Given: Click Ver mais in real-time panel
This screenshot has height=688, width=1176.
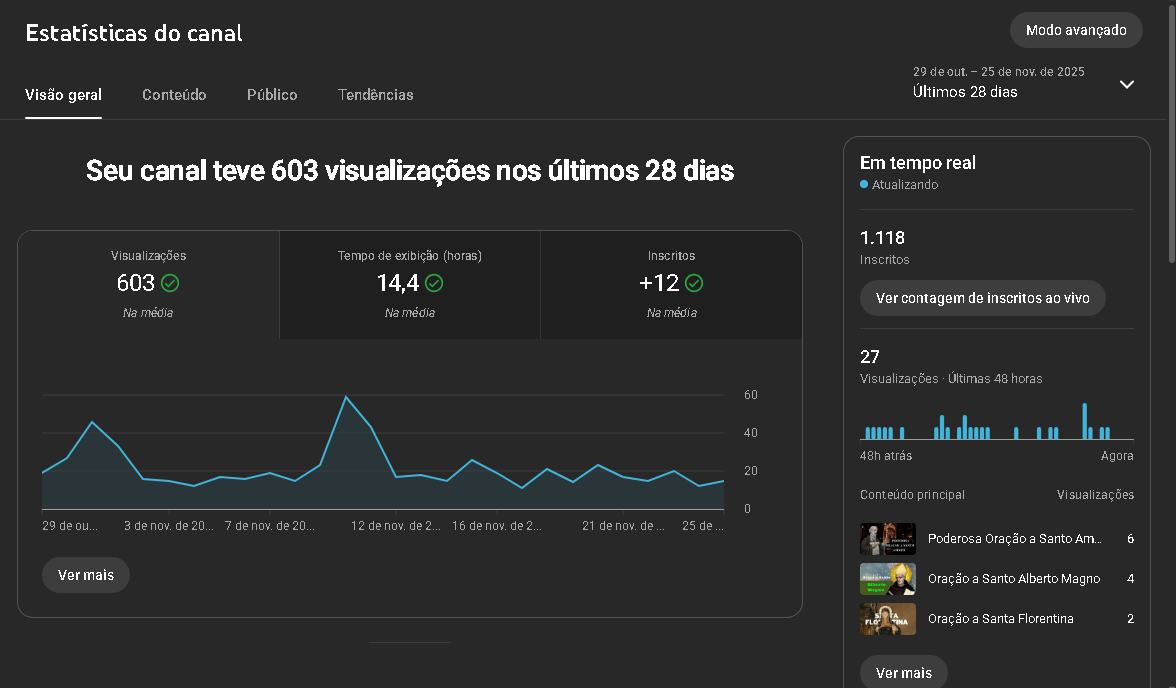Looking at the screenshot, I should [904, 672].
